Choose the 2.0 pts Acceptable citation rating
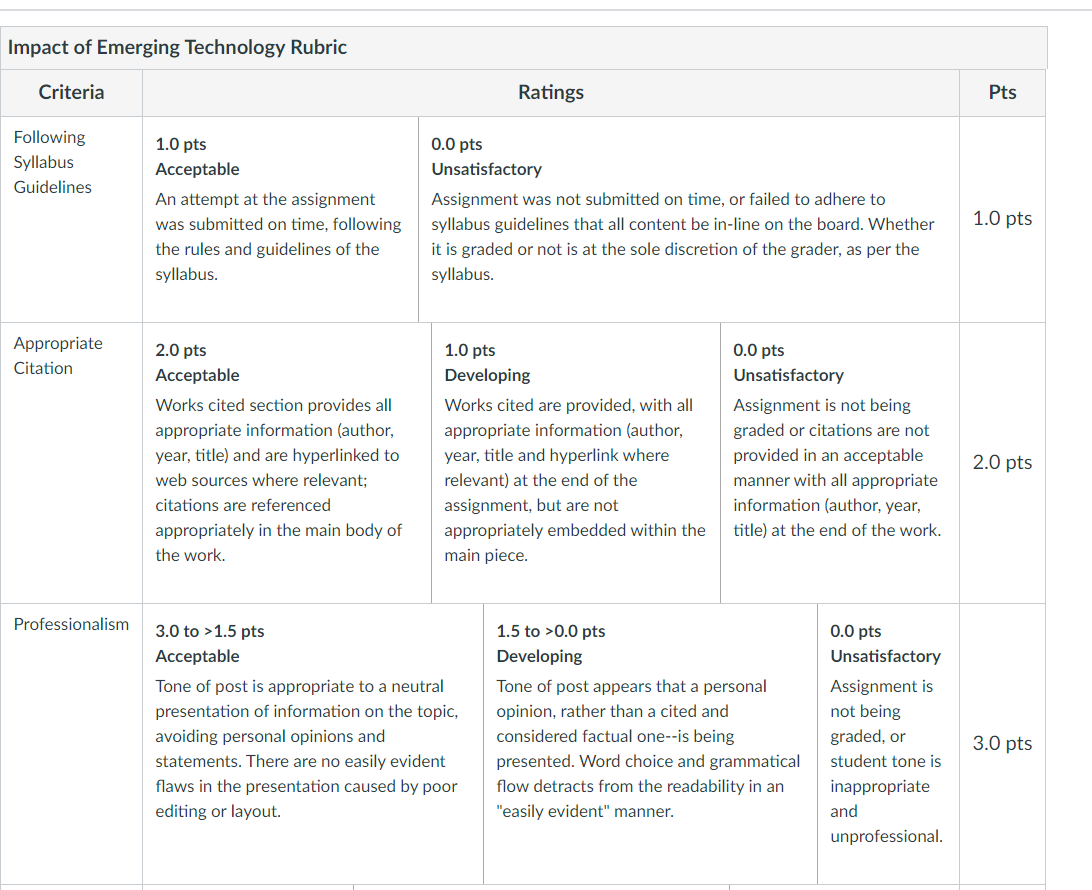The image size is (1092, 890). pos(287,463)
